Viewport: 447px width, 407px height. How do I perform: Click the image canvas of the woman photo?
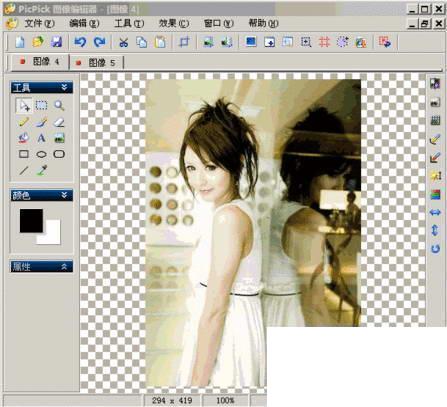point(253,233)
